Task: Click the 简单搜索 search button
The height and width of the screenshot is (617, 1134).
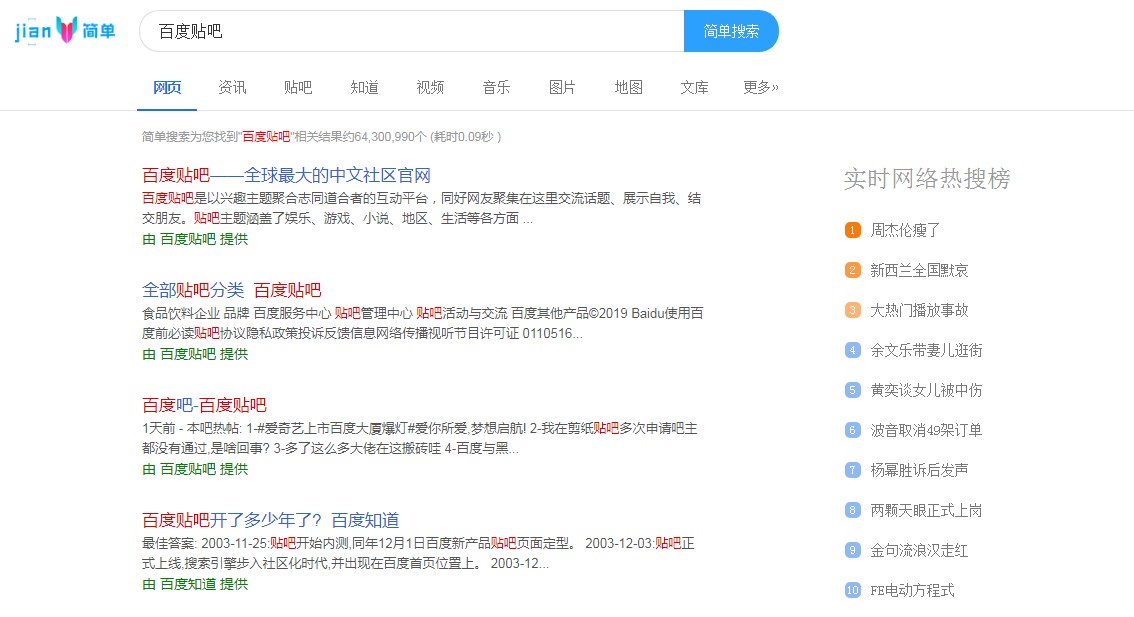Action: coord(731,31)
